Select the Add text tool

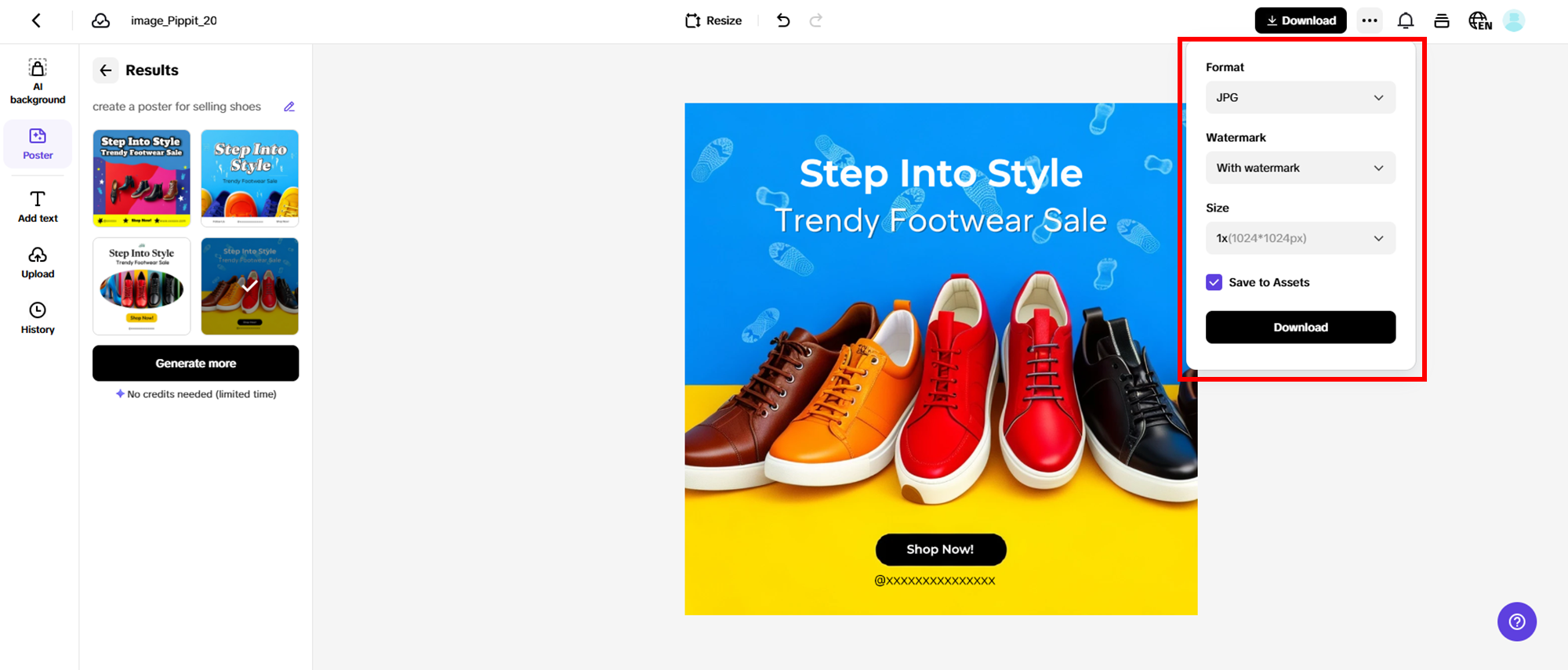click(x=38, y=207)
